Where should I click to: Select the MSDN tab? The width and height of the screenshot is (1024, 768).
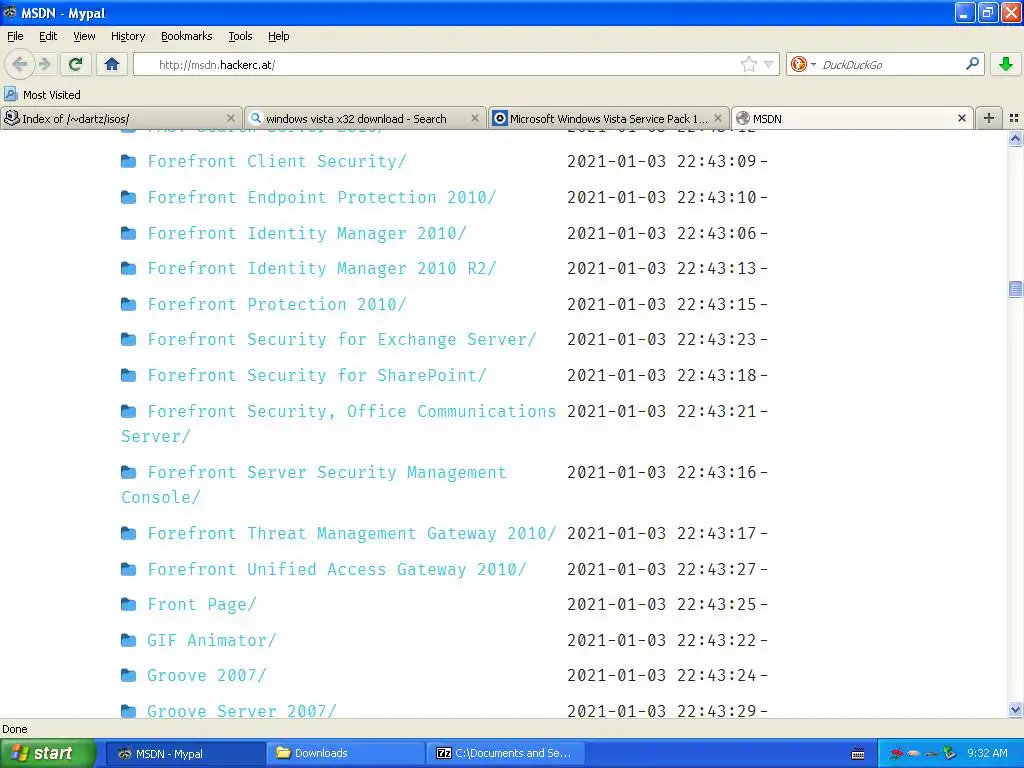click(852, 118)
